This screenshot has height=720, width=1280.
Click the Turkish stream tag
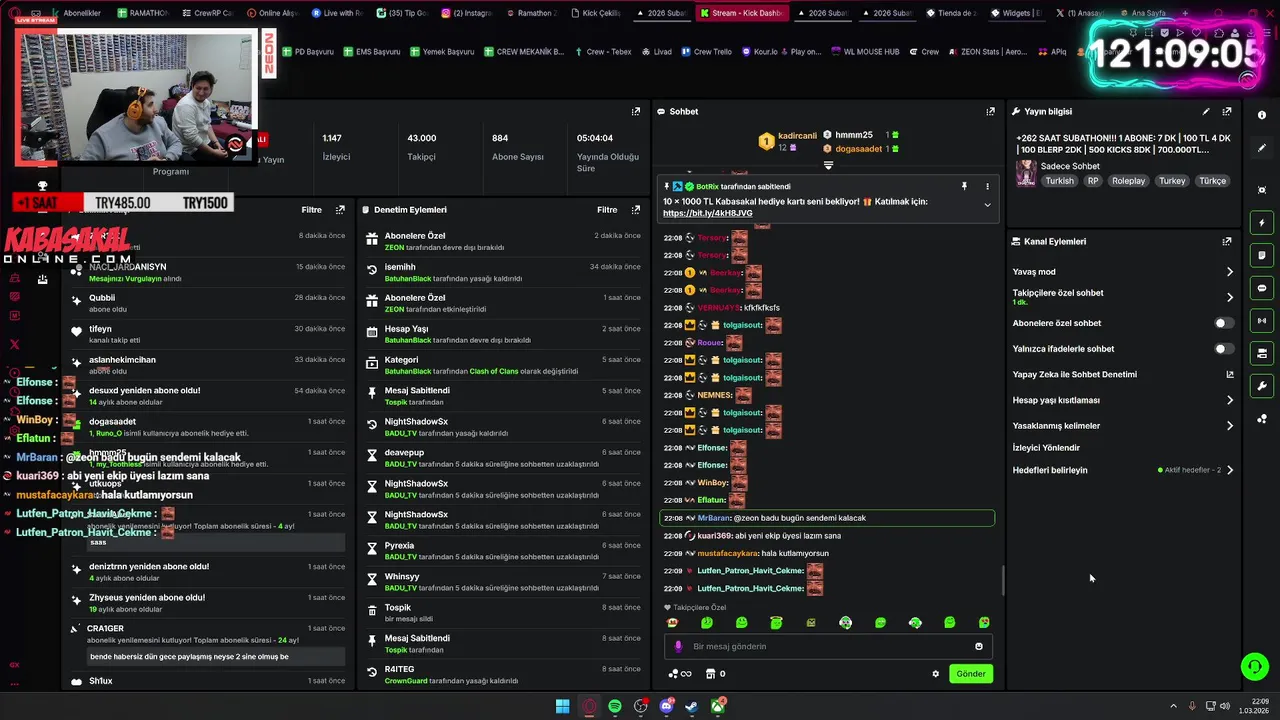[1059, 181]
